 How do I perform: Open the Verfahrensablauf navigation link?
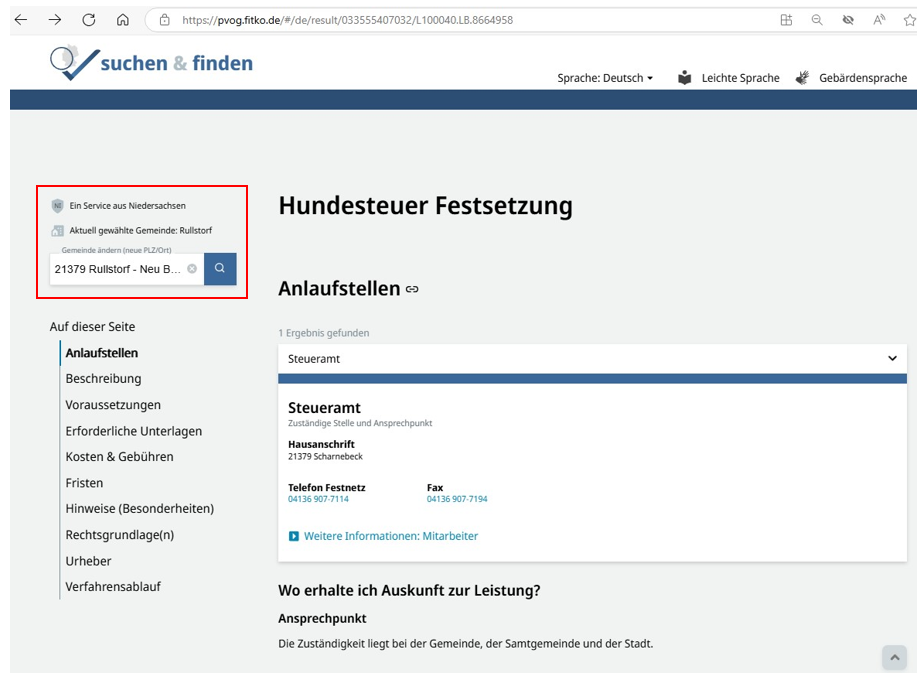[x=113, y=586]
